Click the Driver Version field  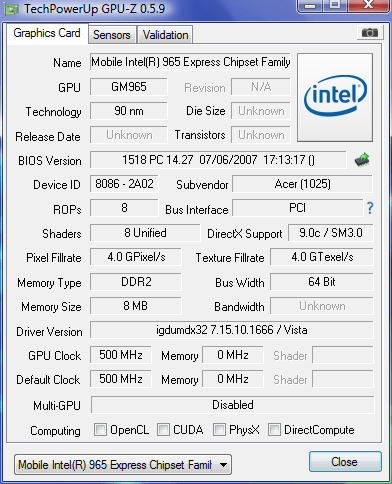[232, 330]
